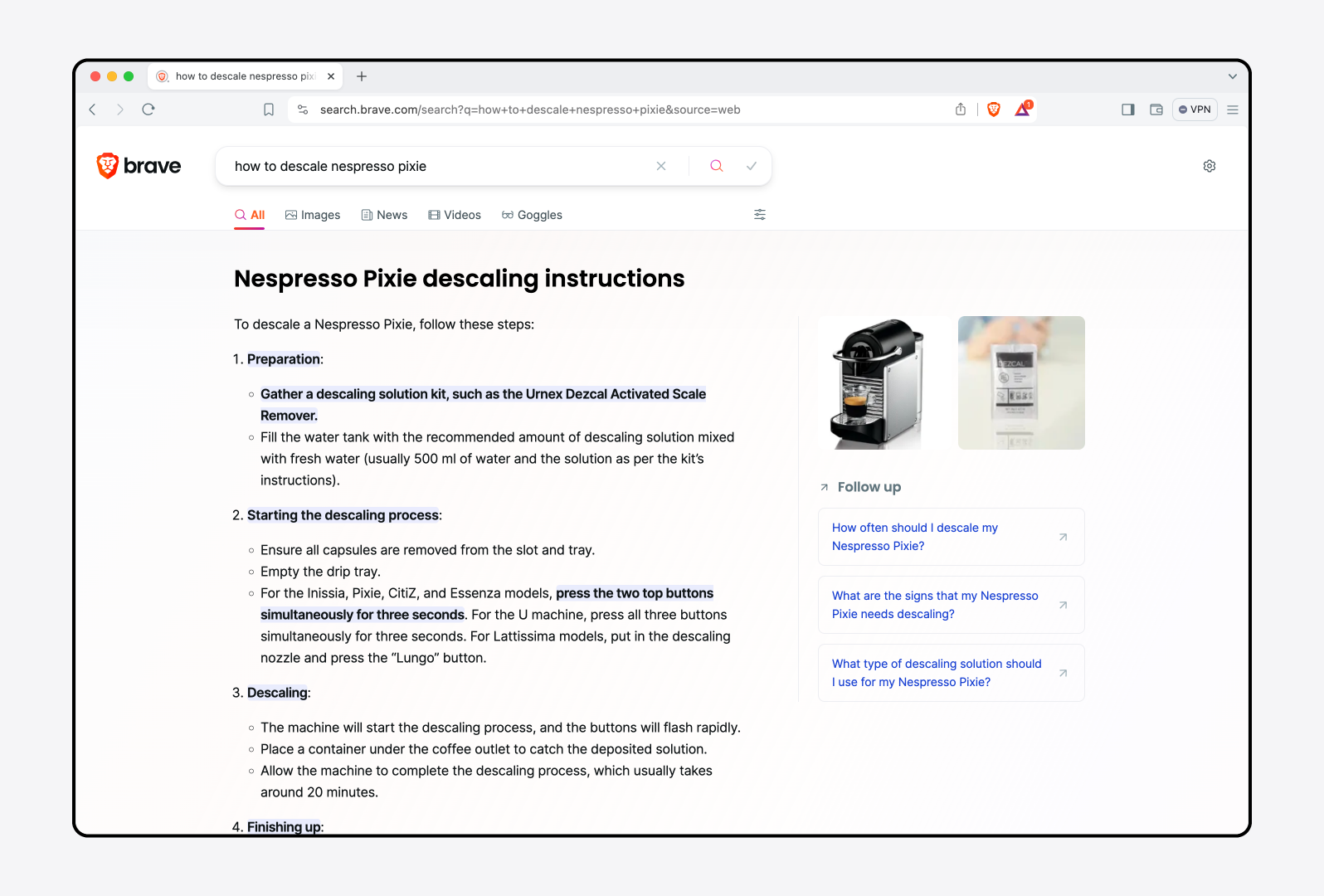Switch to the News tab
Screen dimensions: 1324x896
click(384, 215)
